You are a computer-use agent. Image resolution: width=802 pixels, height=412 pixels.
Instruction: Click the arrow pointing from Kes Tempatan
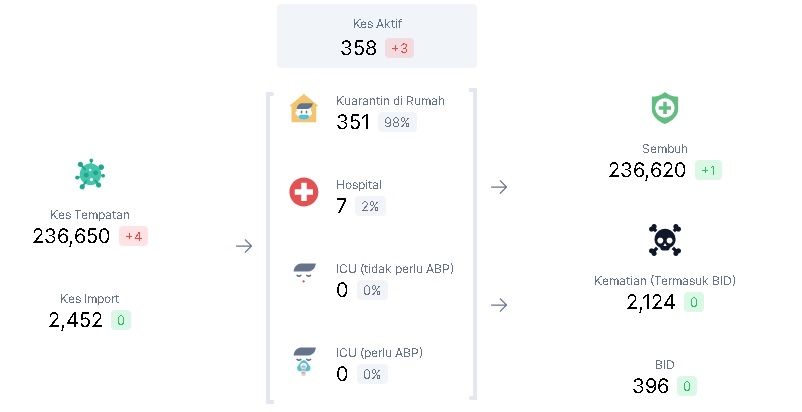pos(244,246)
